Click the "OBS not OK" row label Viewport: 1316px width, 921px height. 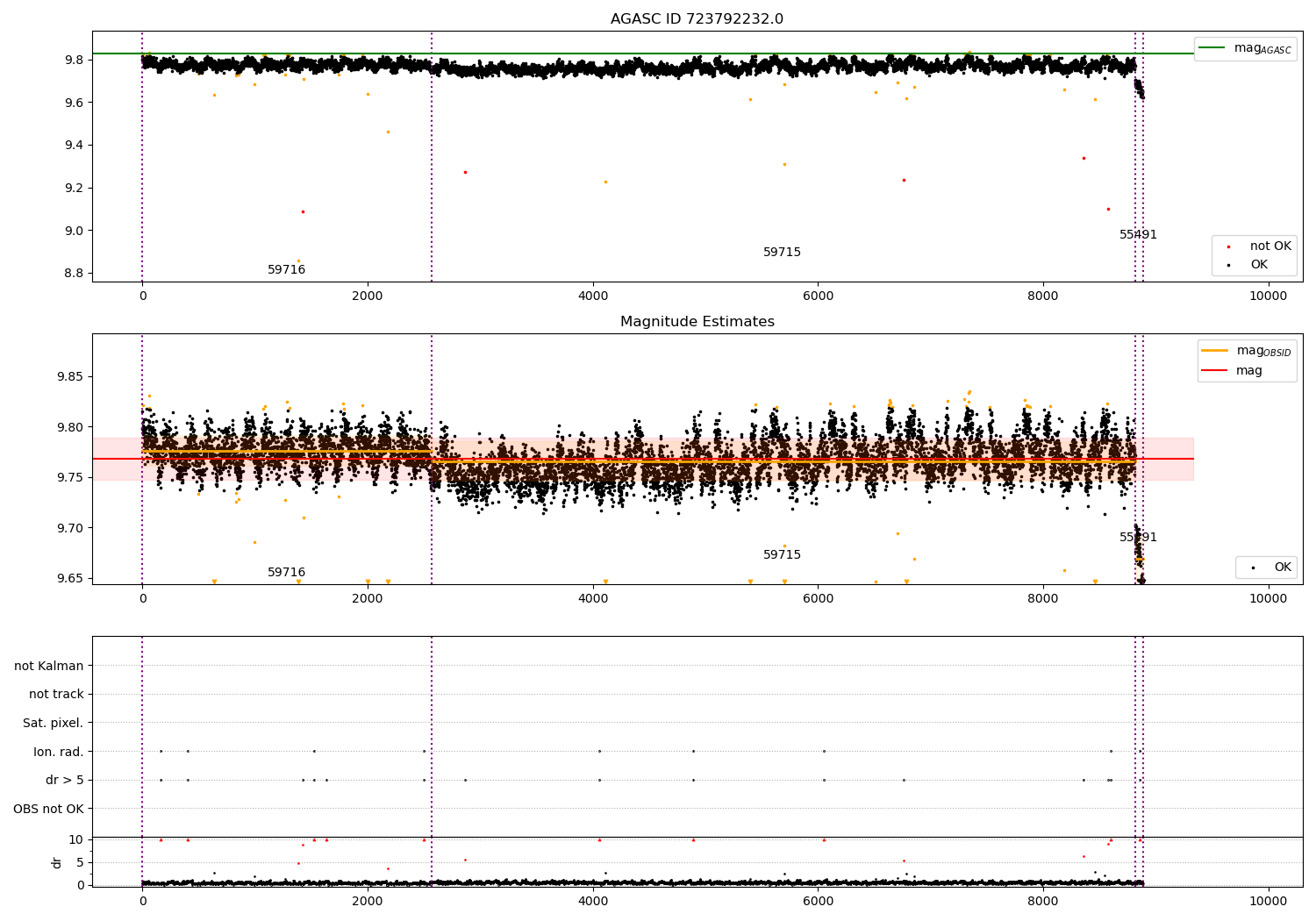(49, 809)
